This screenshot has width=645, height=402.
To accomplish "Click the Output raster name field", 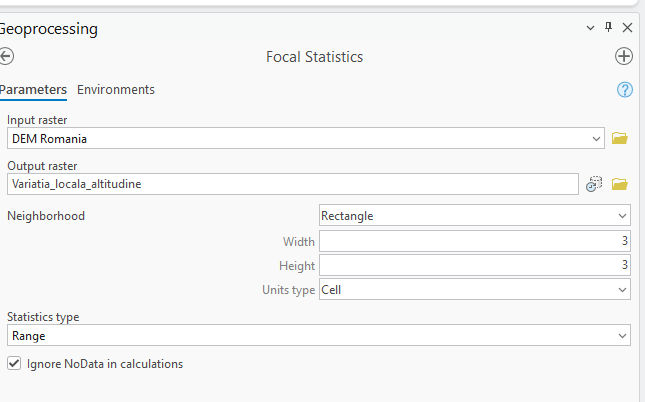I will [292, 184].
